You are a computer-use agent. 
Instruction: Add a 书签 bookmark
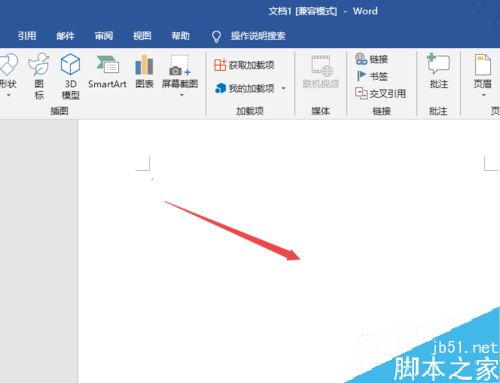372,76
